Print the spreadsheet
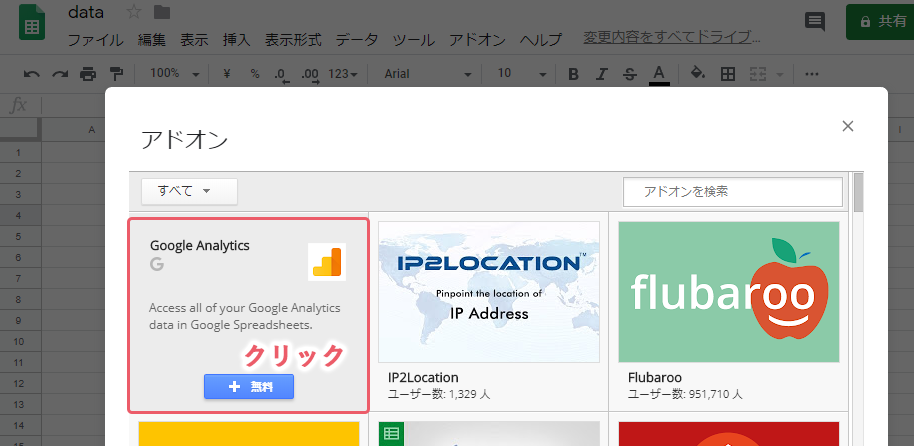 pyautogui.click(x=88, y=74)
